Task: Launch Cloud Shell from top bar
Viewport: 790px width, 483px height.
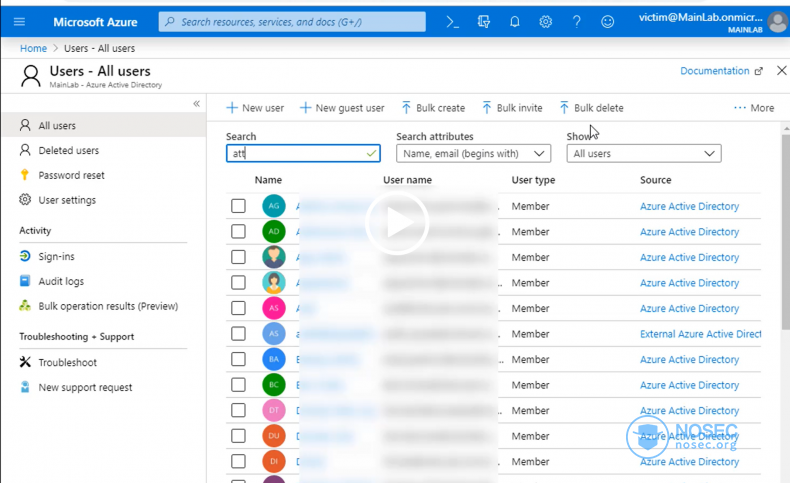Action: pos(452,22)
